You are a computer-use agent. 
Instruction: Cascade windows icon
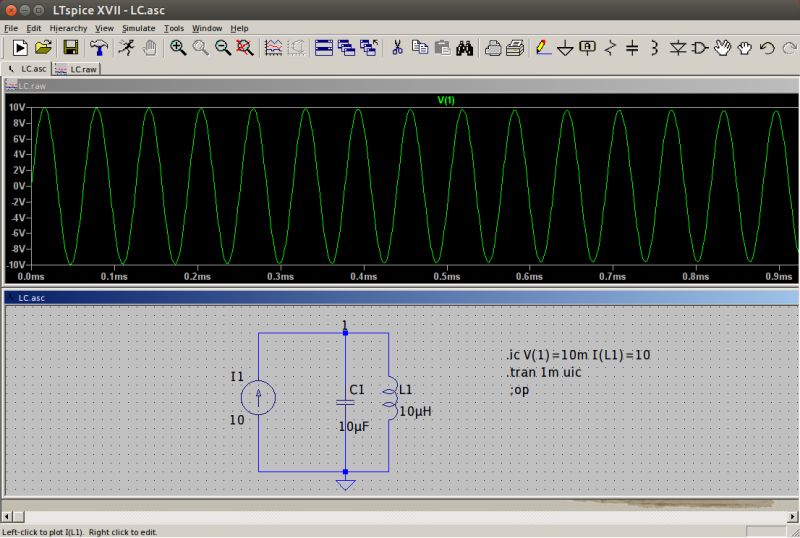tap(346, 48)
